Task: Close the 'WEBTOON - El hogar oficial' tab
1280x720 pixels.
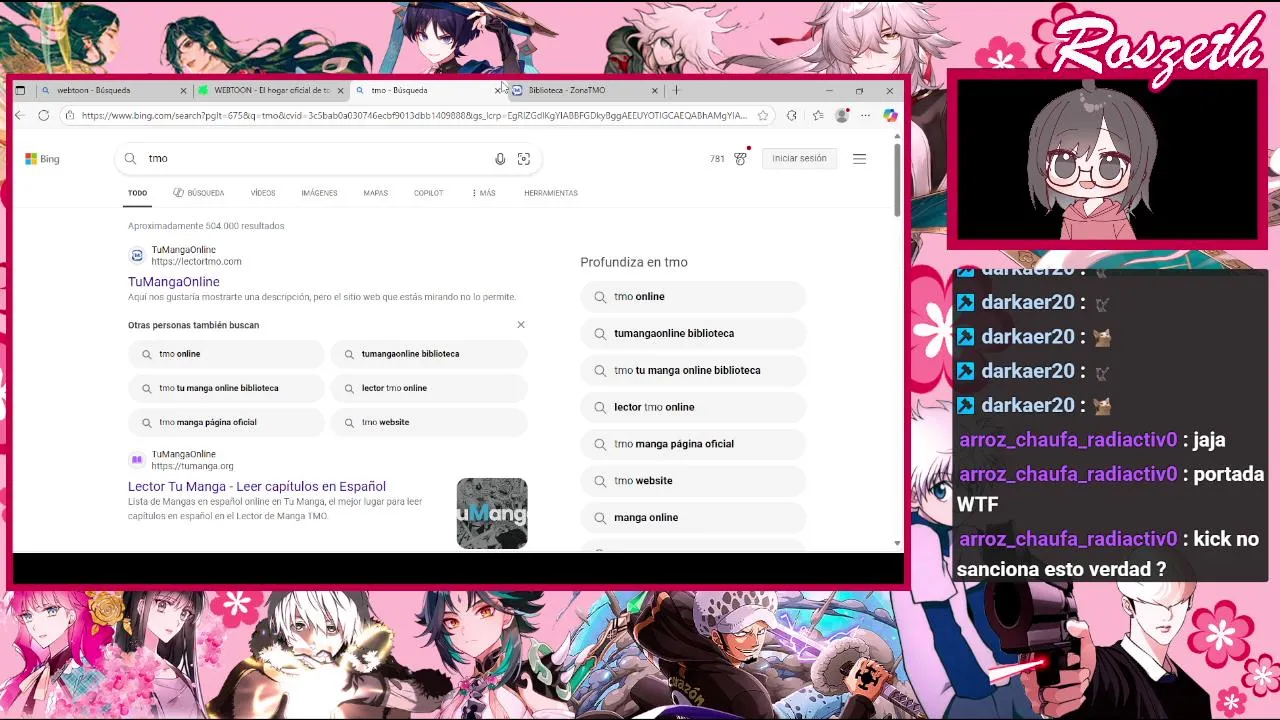Action: [x=340, y=90]
